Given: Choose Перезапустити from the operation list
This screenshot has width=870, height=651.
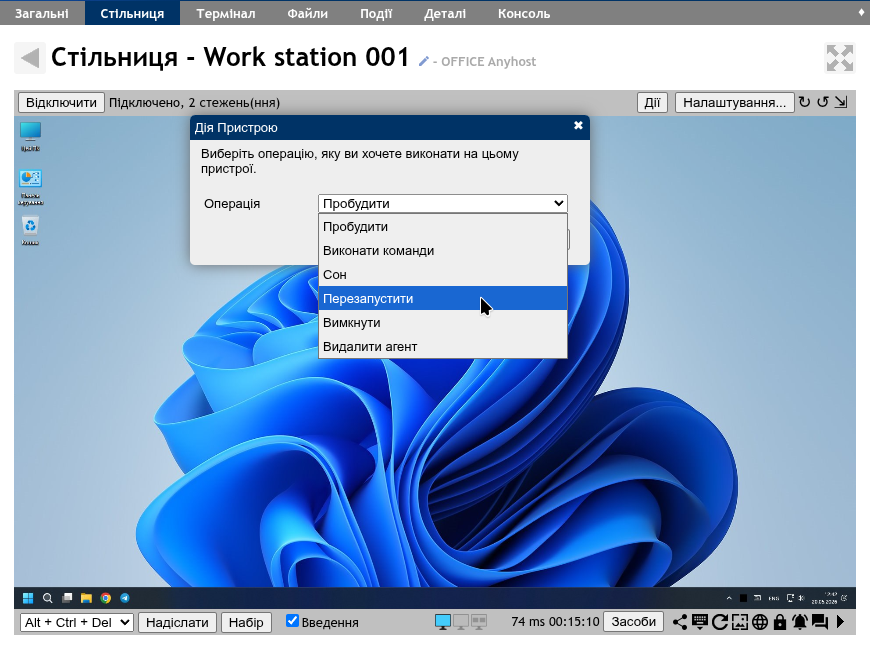Looking at the screenshot, I should (x=443, y=298).
